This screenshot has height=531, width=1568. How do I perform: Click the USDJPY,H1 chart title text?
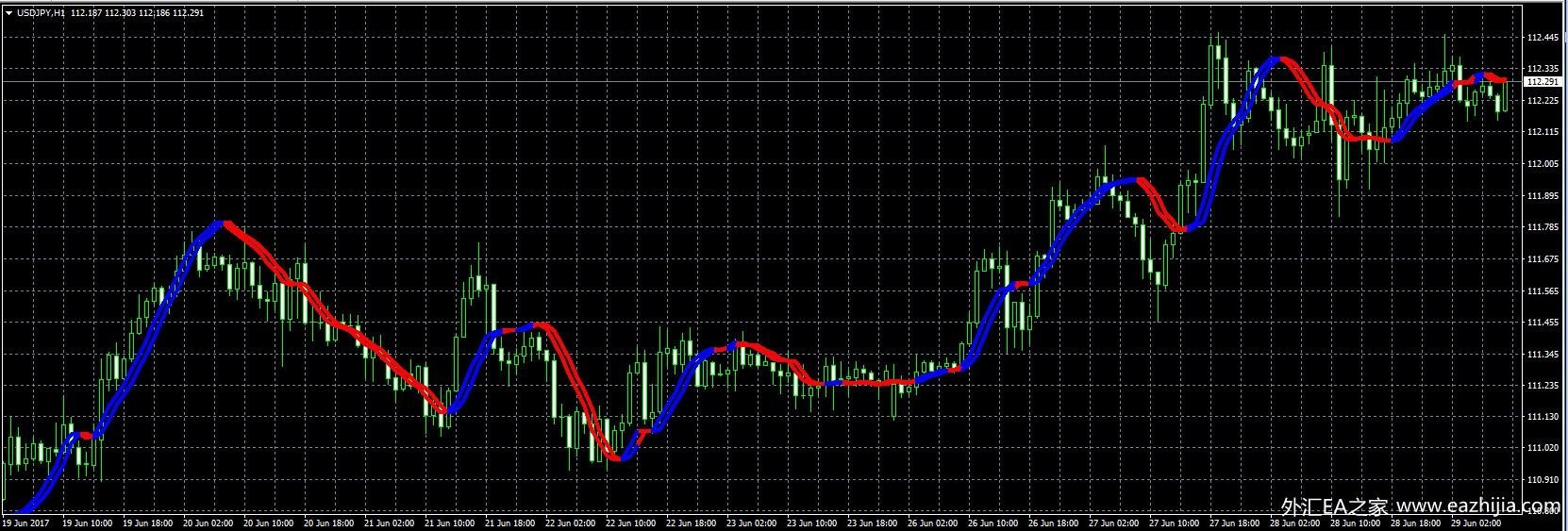(x=41, y=13)
